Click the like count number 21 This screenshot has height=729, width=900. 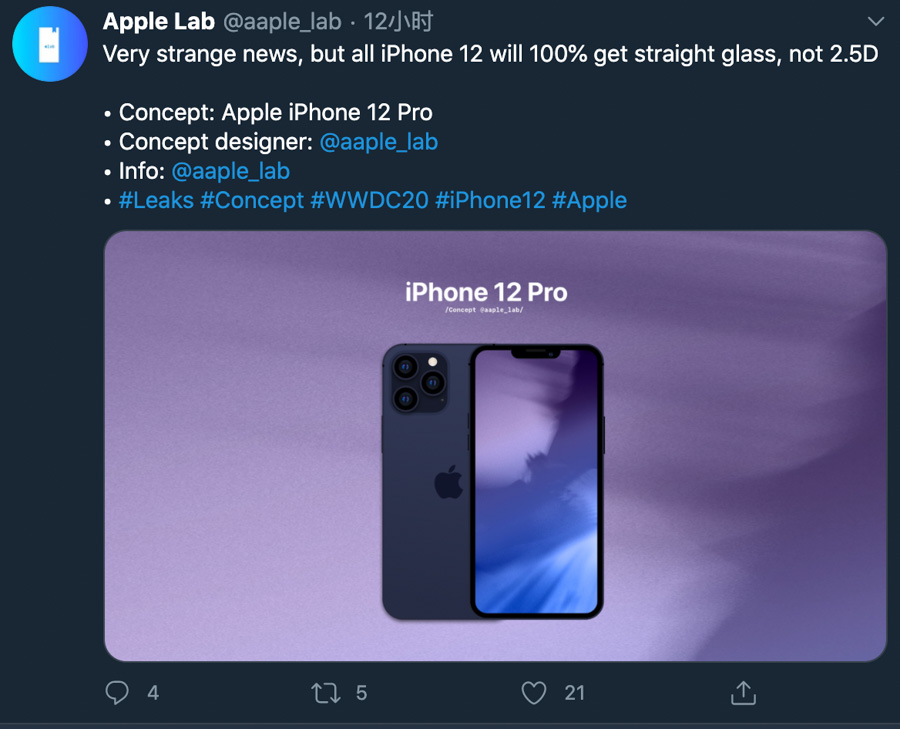click(x=574, y=693)
